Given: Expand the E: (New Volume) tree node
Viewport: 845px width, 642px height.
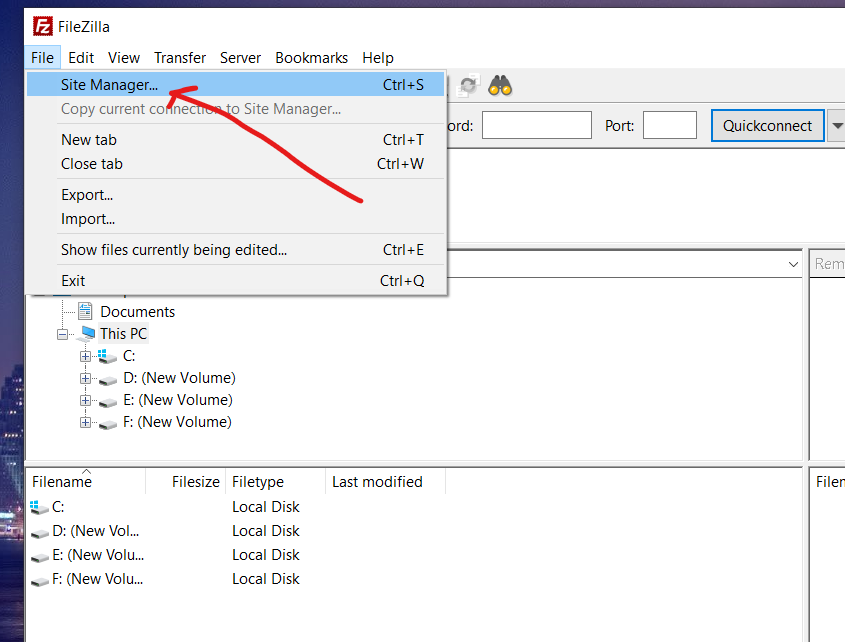Looking at the screenshot, I should pyautogui.click(x=86, y=400).
